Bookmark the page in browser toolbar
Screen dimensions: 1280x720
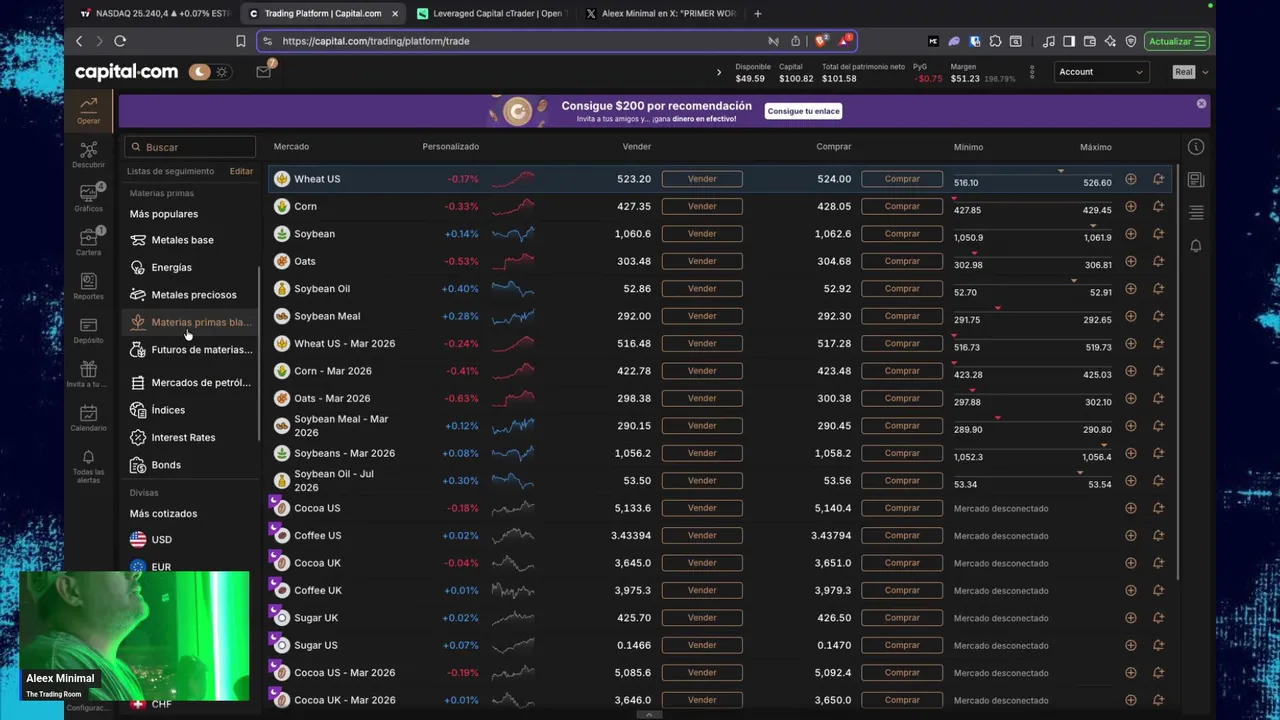tap(241, 41)
